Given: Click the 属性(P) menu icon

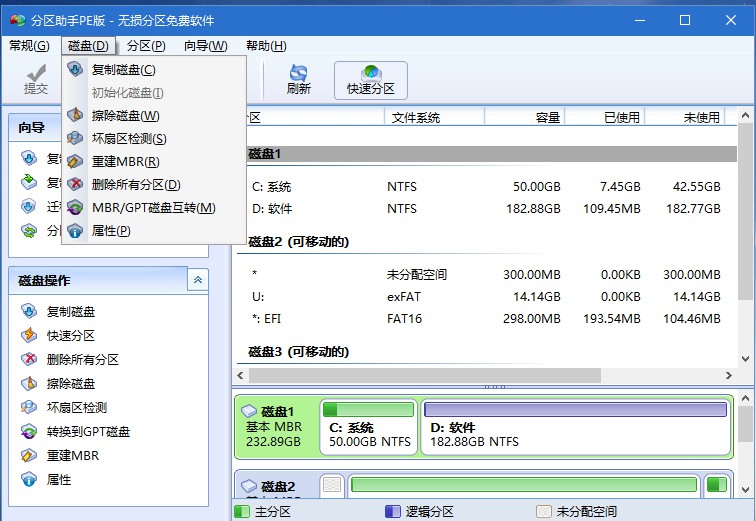Looking at the screenshot, I should [75, 231].
